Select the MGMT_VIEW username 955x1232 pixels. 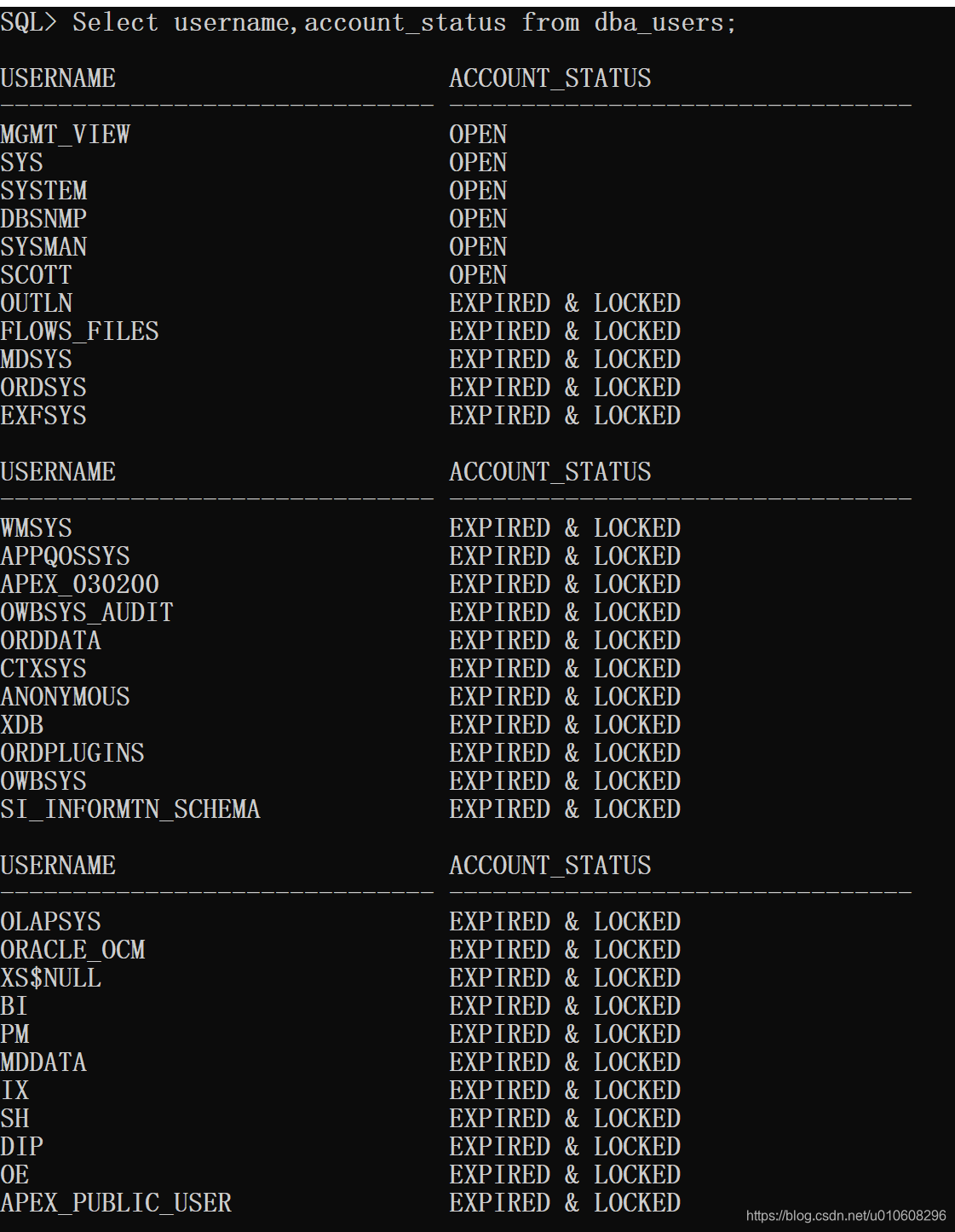tap(66, 135)
